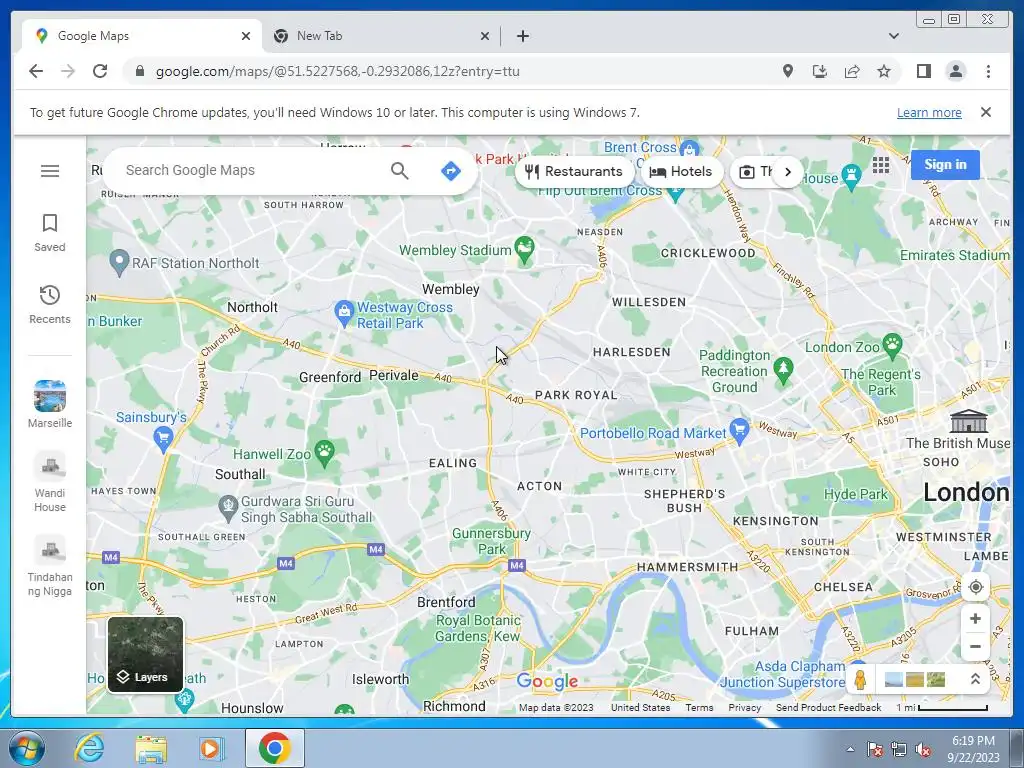The width and height of the screenshot is (1024, 768).
Task: Open Recents history in sidebar
Action: point(50,304)
